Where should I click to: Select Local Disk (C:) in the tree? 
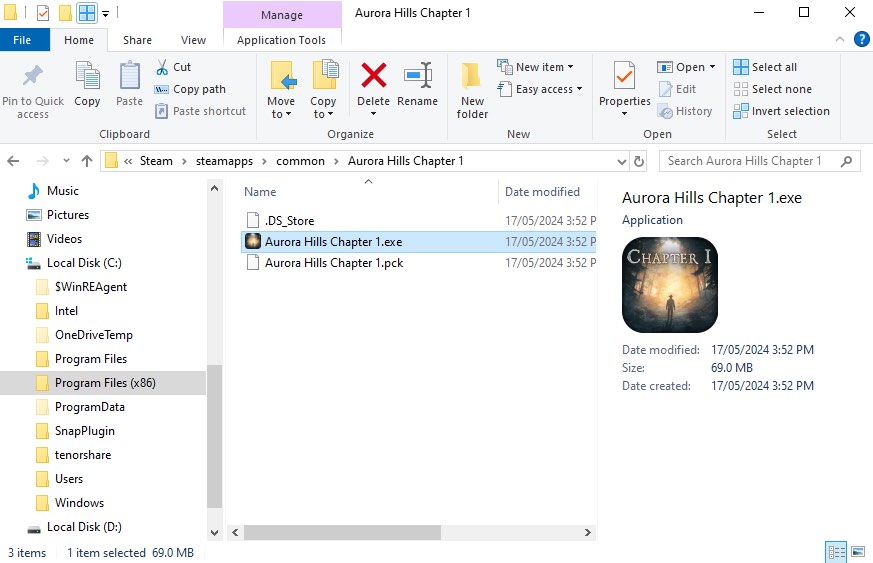click(84, 263)
